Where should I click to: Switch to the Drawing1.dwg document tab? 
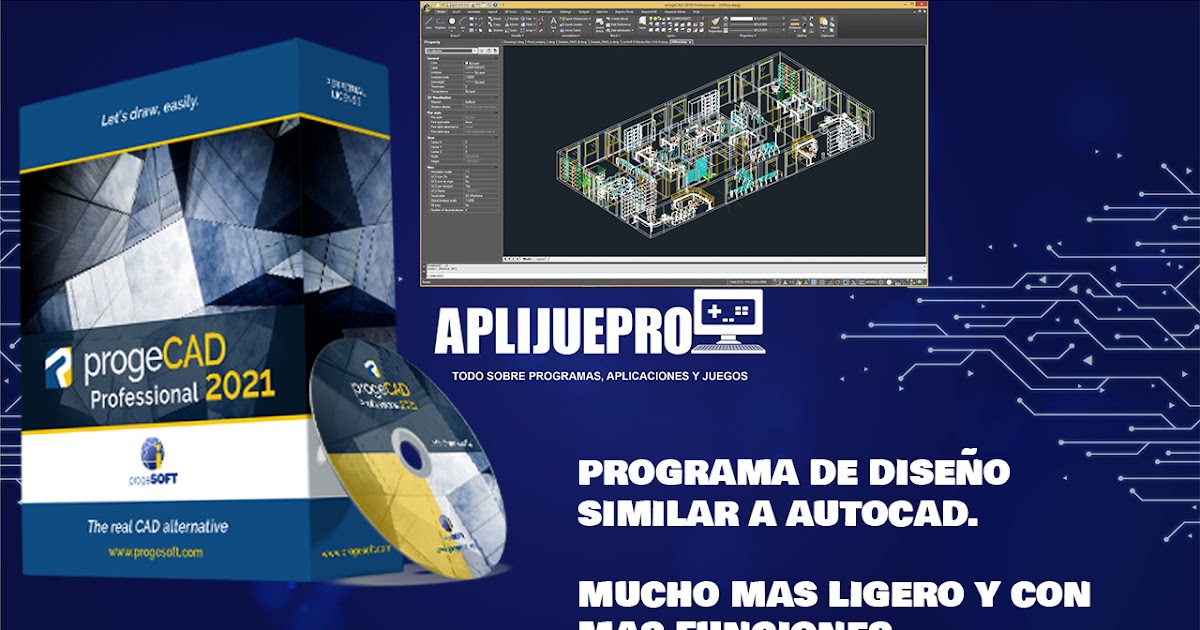pos(512,42)
